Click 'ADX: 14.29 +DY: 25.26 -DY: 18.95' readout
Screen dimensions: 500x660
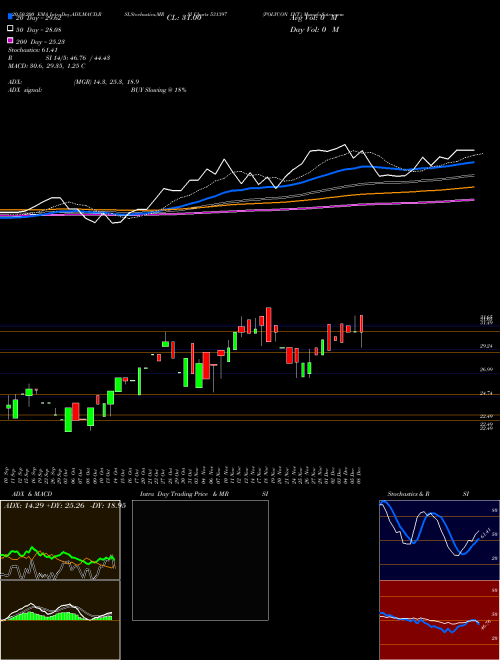(x=65, y=506)
